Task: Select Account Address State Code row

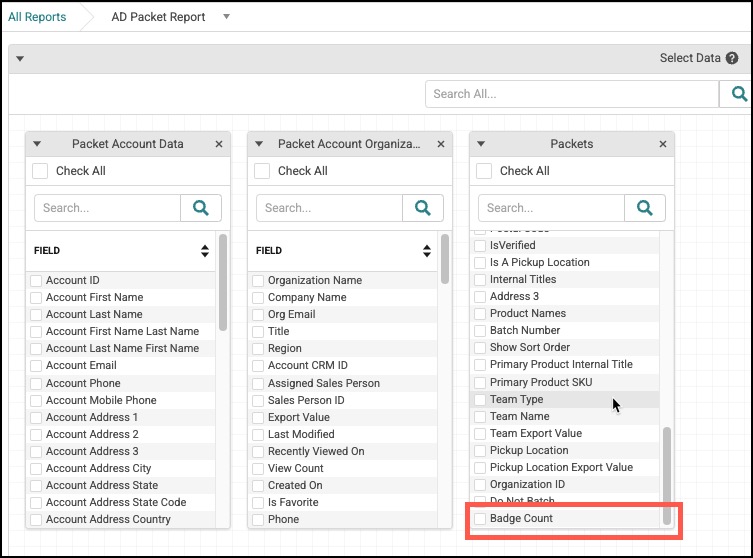Action: coord(121,502)
